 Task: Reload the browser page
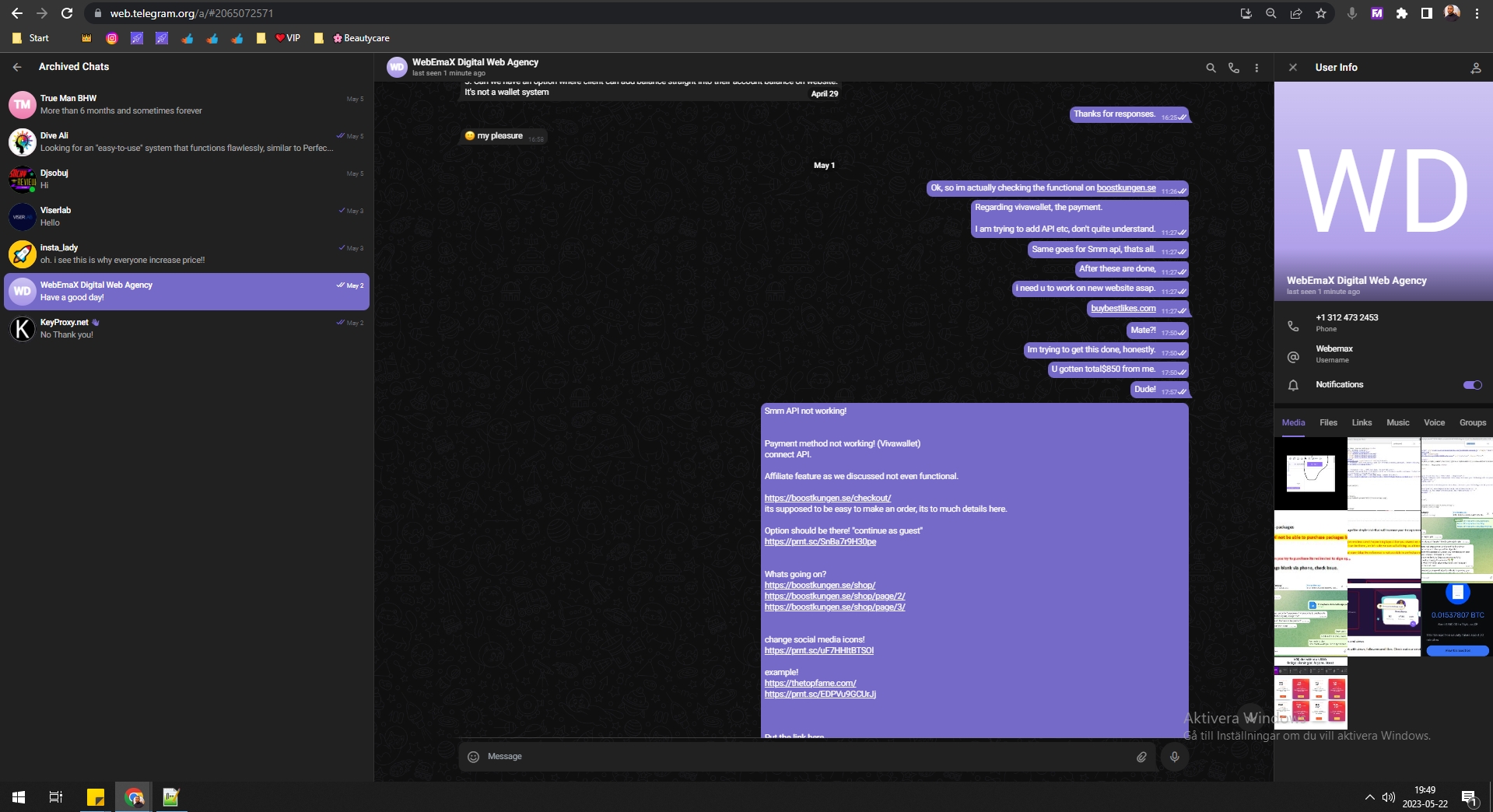click(x=67, y=13)
